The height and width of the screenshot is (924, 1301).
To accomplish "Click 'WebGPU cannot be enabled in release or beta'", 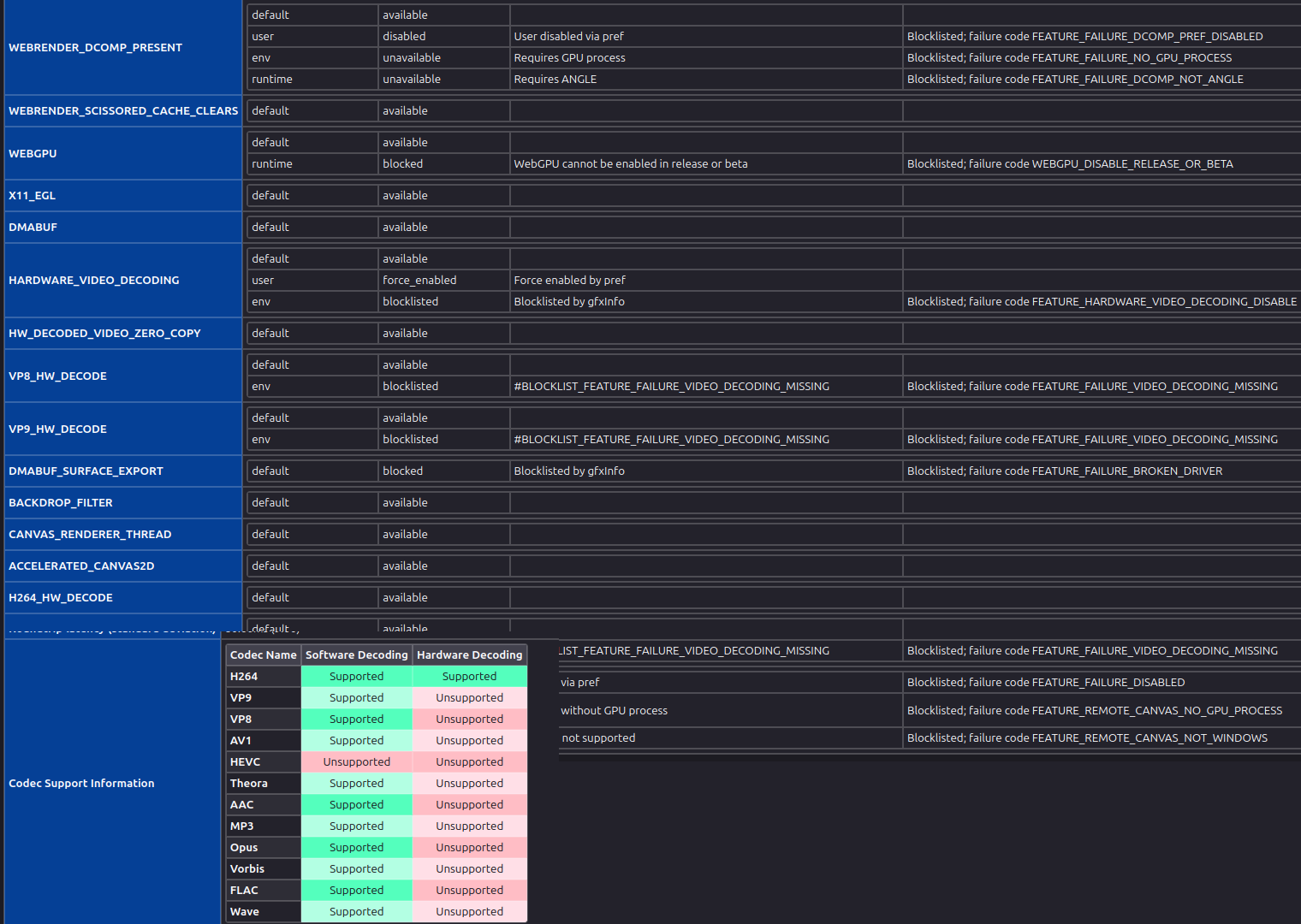I will point(631,163).
